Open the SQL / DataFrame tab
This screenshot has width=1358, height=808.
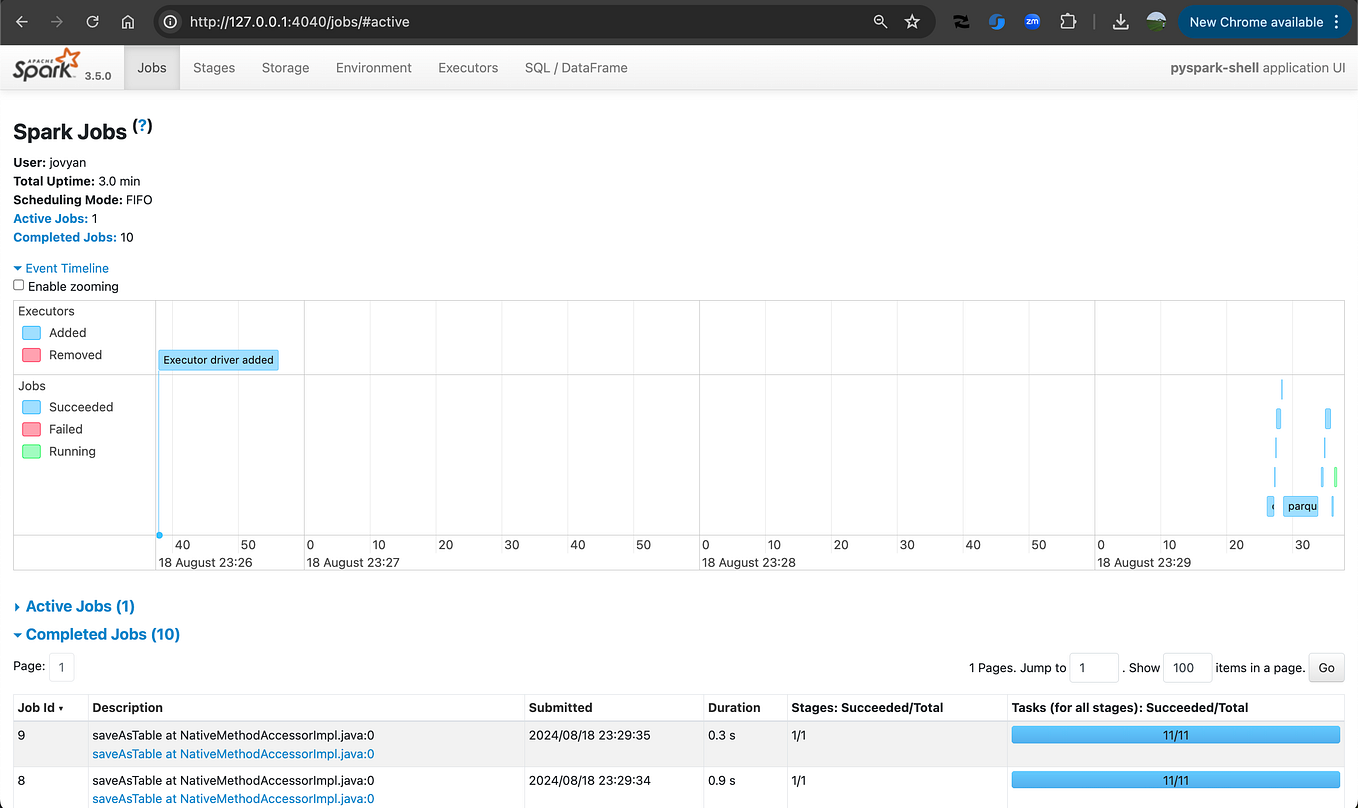[x=576, y=67]
